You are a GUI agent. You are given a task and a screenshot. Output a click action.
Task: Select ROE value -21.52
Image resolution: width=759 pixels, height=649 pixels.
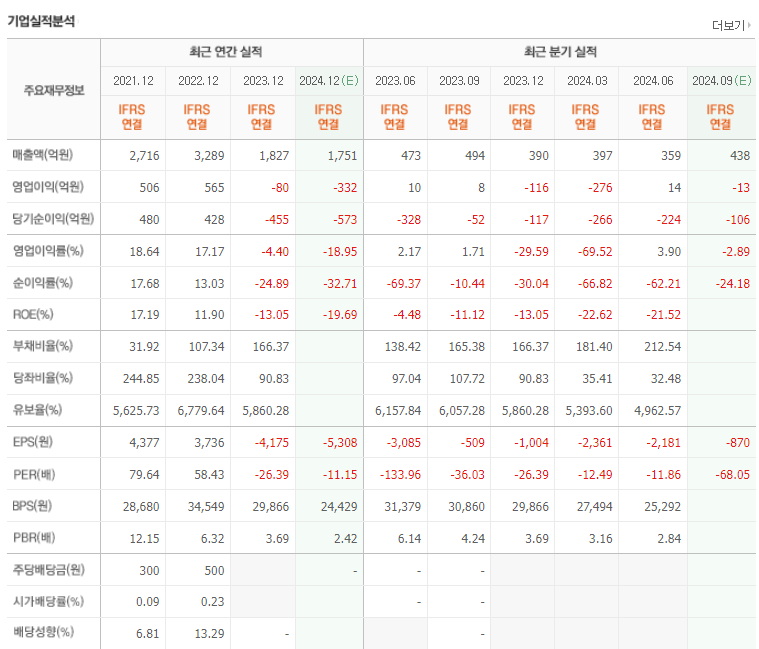click(x=663, y=315)
